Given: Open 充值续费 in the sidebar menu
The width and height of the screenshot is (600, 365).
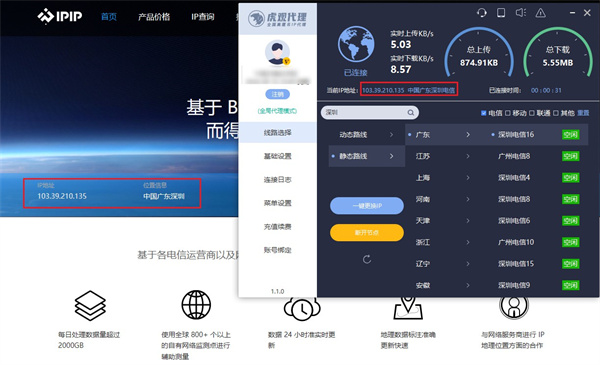Looking at the screenshot, I should [x=277, y=226].
